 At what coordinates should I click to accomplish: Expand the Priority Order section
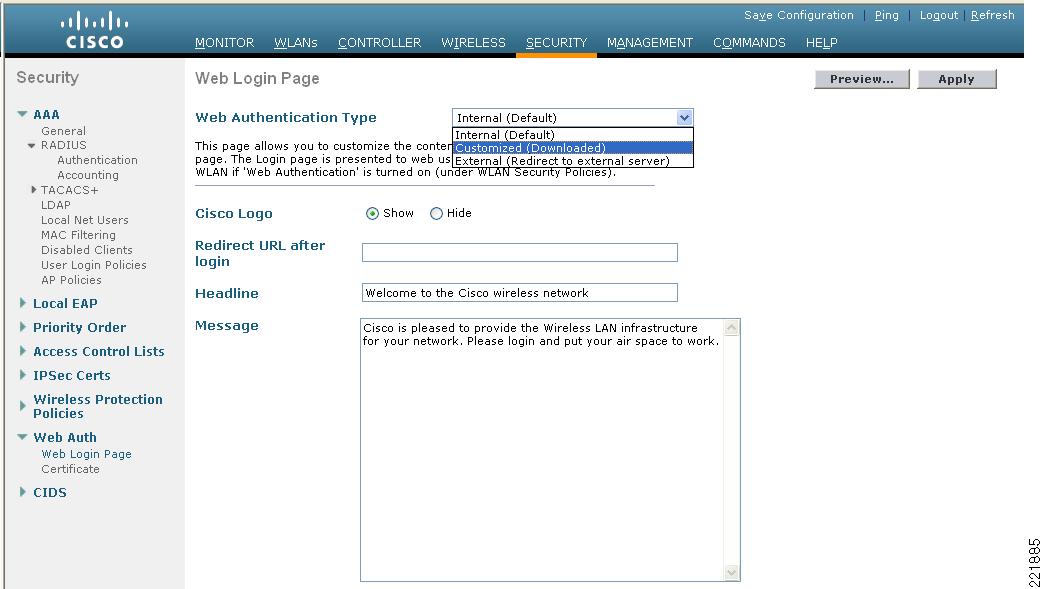[x=23, y=327]
